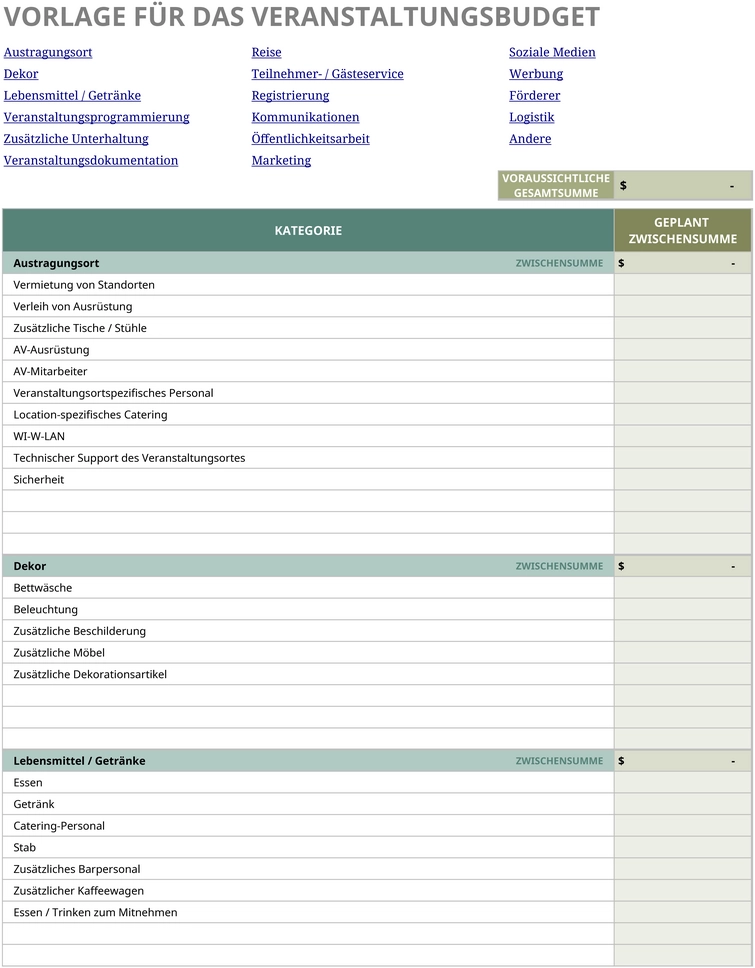Select the Beleuchtung row
755x968 pixels.
tap(308, 609)
